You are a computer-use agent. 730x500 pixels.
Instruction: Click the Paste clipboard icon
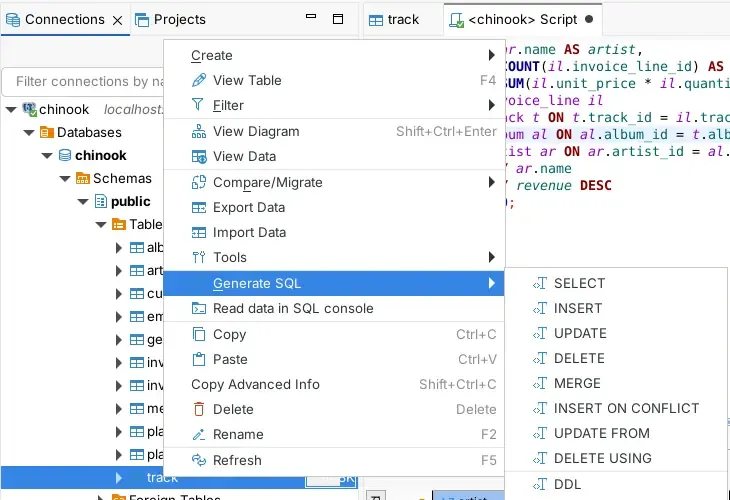(199, 359)
